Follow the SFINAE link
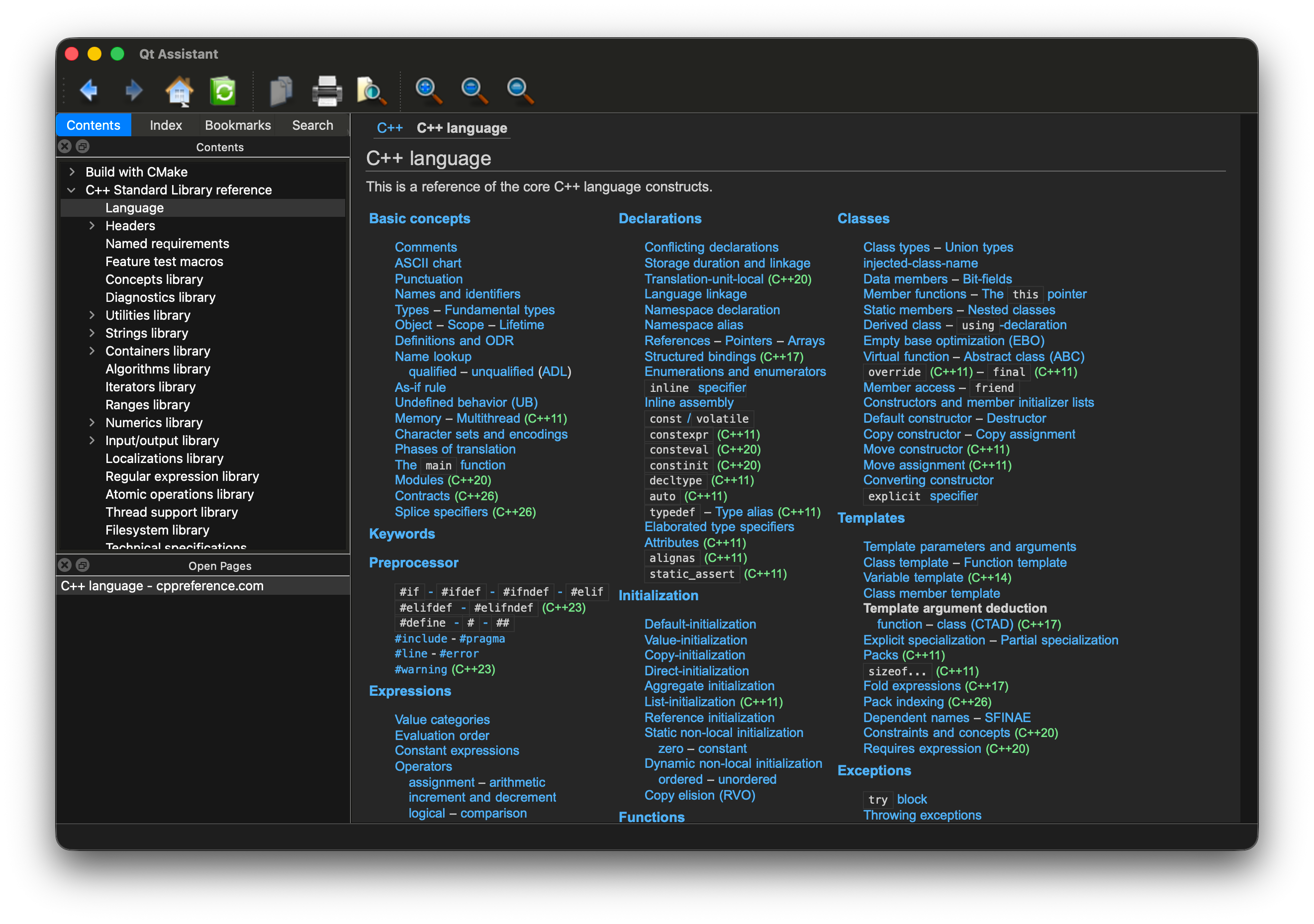This screenshot has height=924, width=1314. click(1007, 718)
